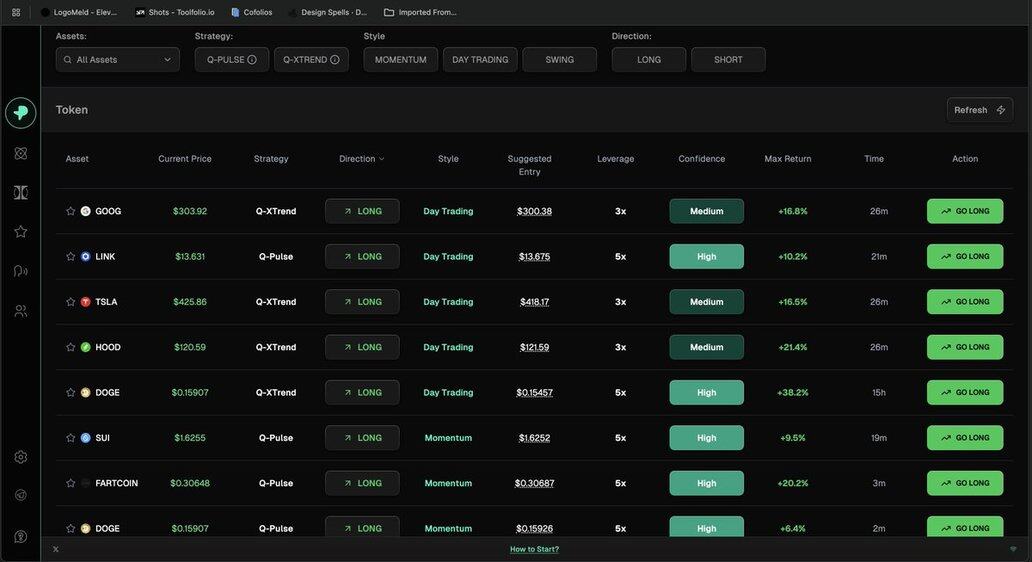Viewport: 1032px width, 562px height.
Task: Open the All Assets dropdown
Action: 118,60
